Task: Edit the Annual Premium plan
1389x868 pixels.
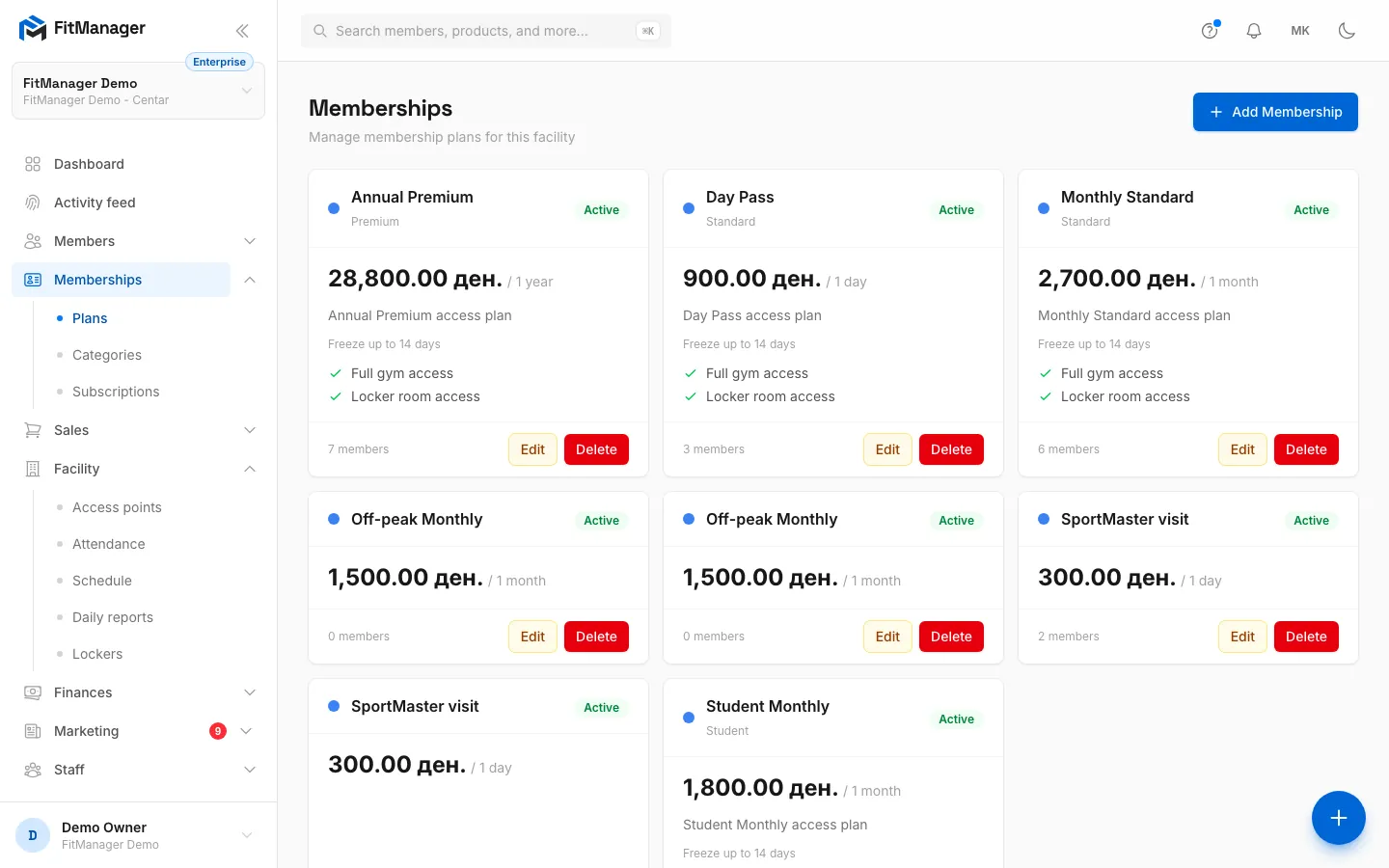Action: (532, 449)
